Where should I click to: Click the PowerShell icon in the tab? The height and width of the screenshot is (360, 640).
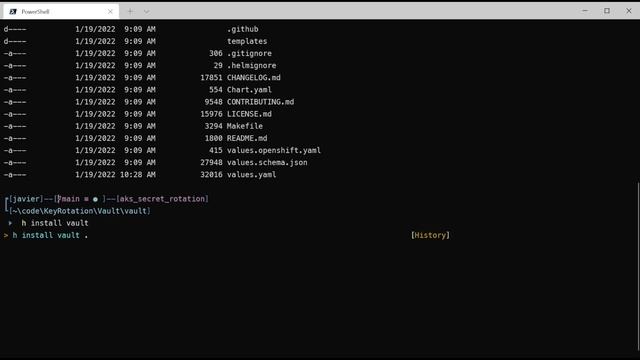pyautogui.click(x=13, y=11)
